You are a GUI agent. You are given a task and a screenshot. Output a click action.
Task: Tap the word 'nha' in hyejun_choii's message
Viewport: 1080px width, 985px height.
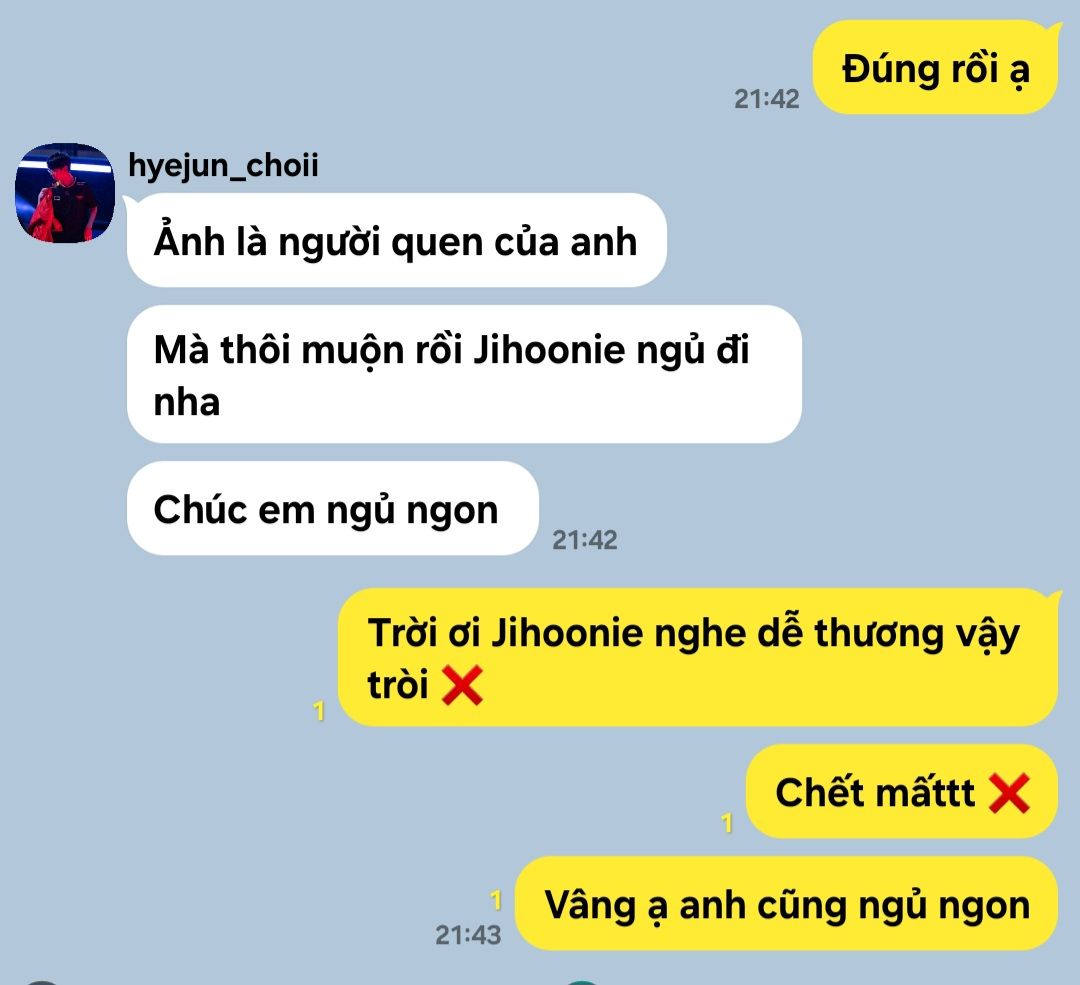click(x=187, y=402)
